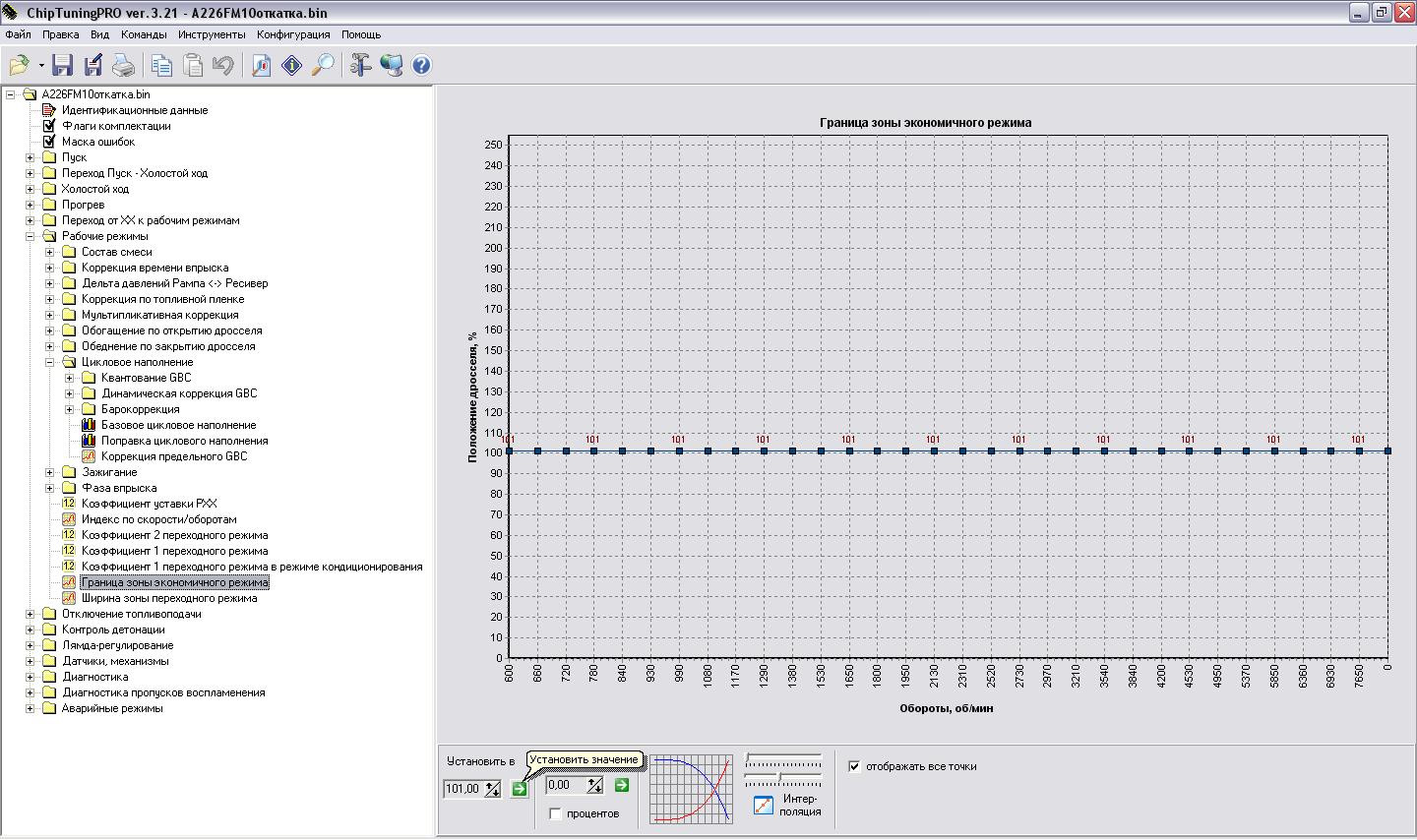Click the Save floppy disk icon

[x=63, y=66]
